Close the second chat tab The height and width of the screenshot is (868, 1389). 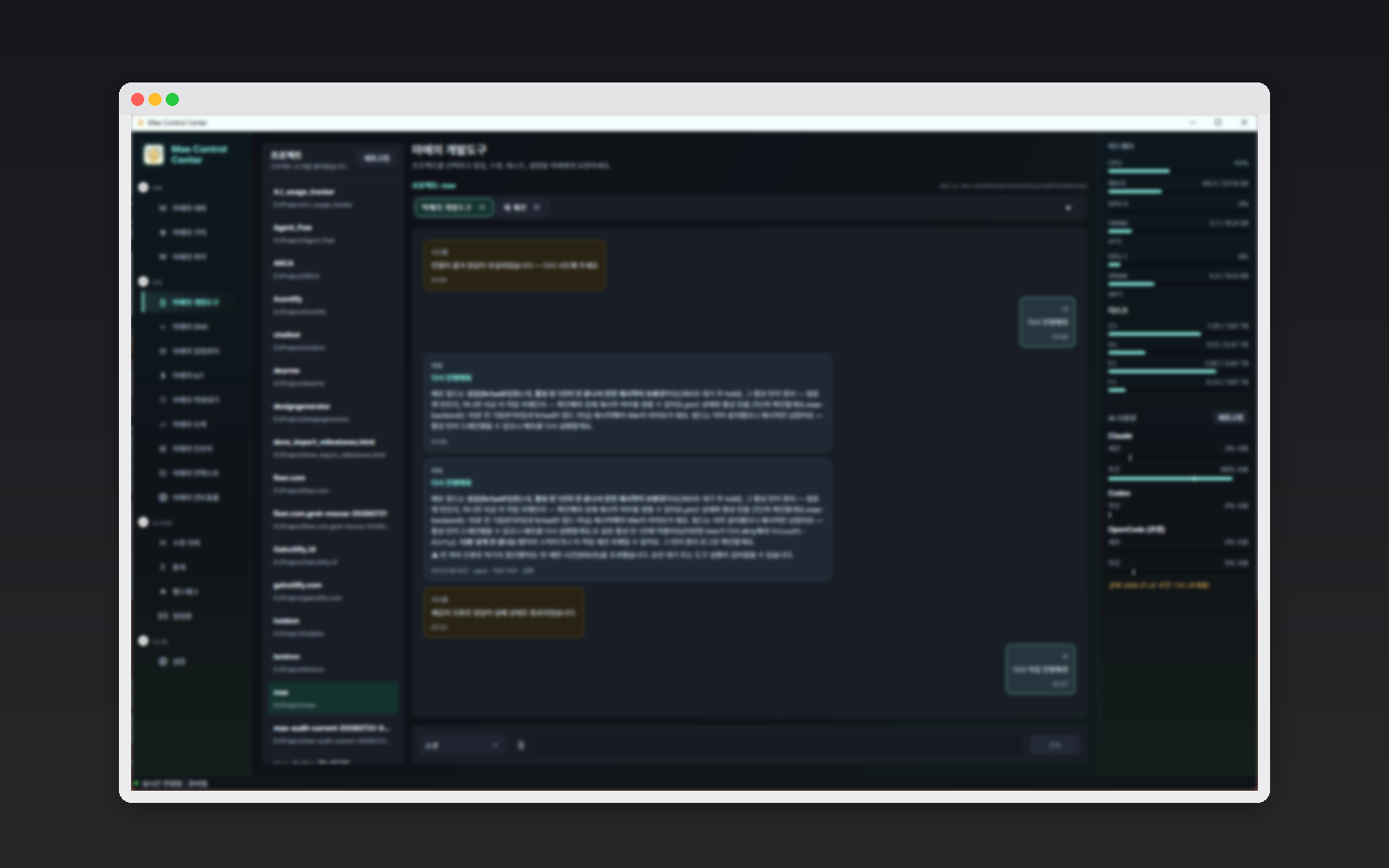(x=537, y=207)
